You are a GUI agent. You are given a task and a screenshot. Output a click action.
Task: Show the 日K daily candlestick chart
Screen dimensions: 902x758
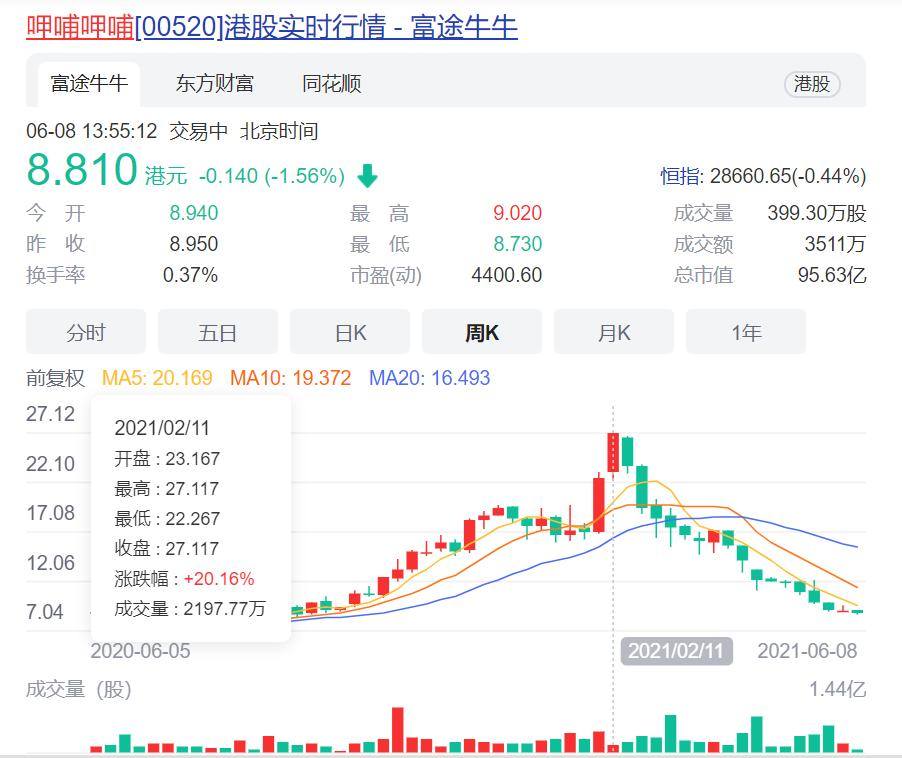(x=350, y=332)
